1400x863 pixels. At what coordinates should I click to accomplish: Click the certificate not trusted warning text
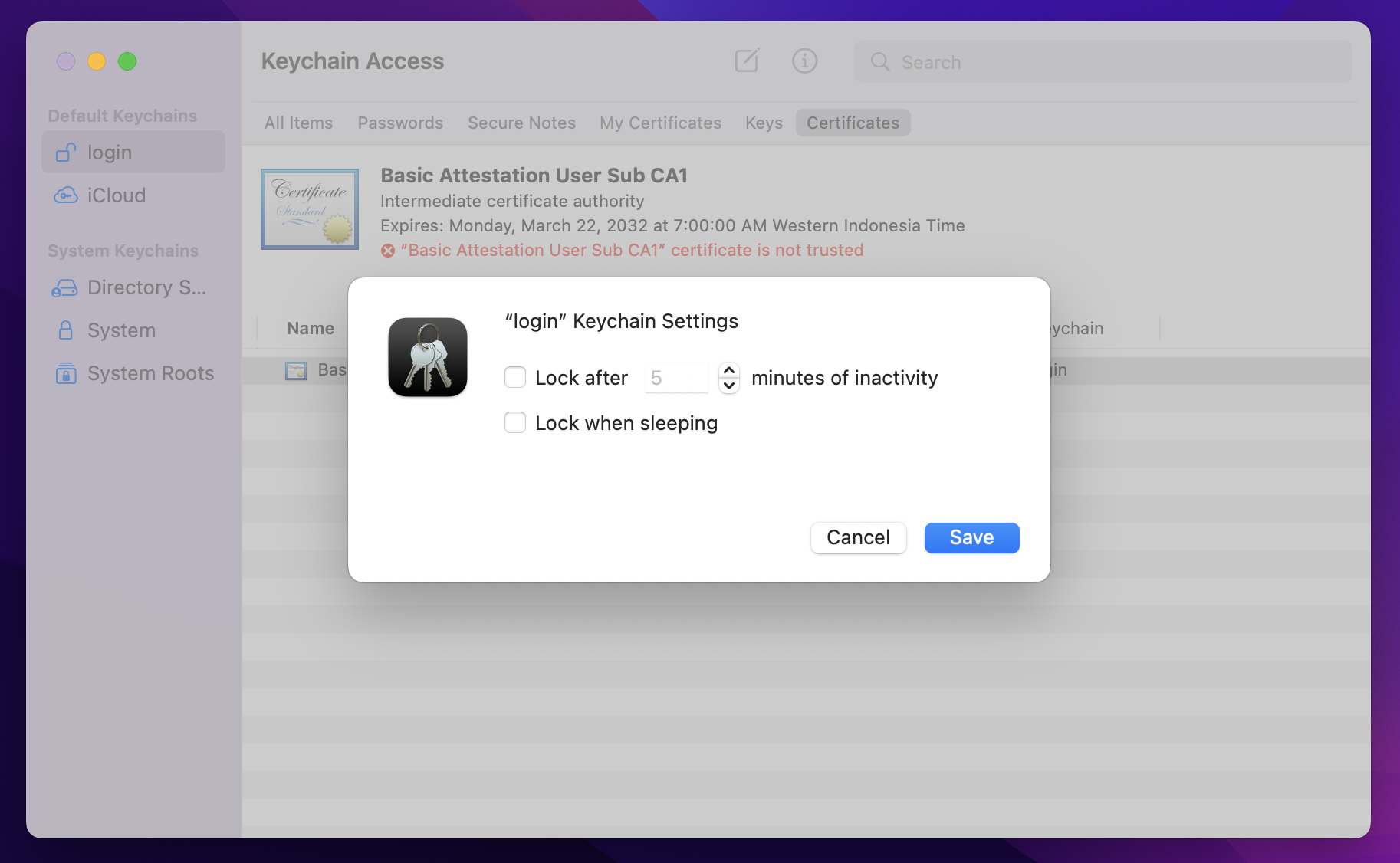(x=633, y=251)
